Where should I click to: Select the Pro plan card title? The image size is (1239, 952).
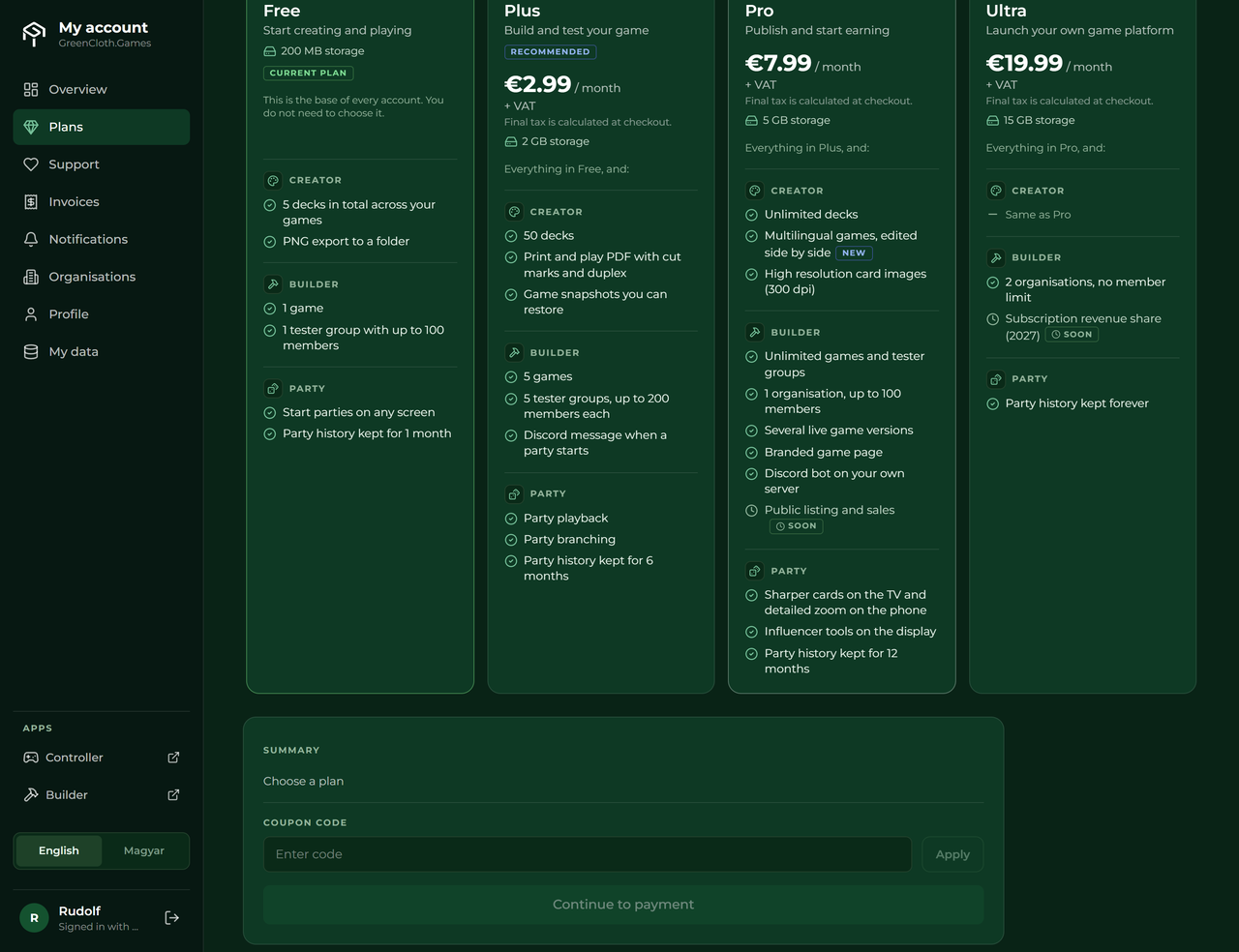tap(760, 11)
